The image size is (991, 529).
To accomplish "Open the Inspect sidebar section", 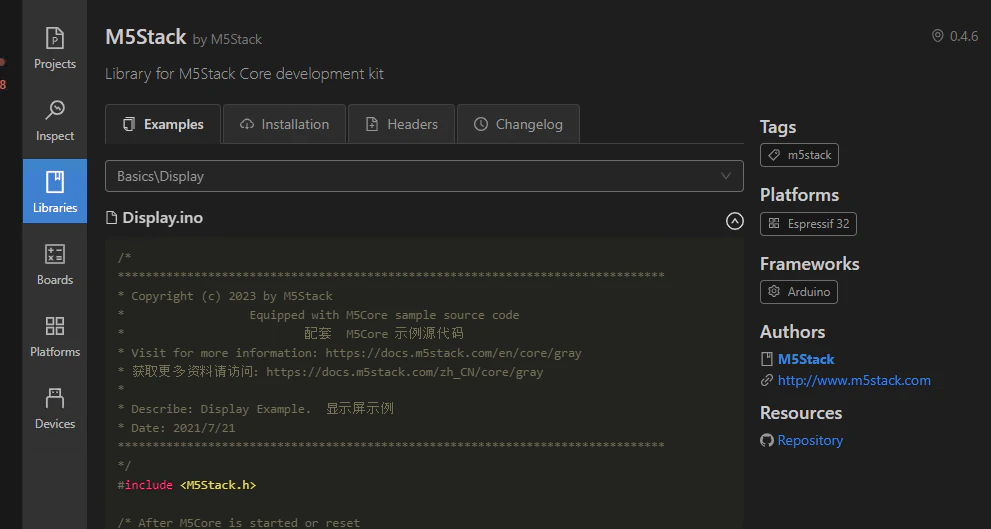I will pyautogui.click(x=55, y=121).
